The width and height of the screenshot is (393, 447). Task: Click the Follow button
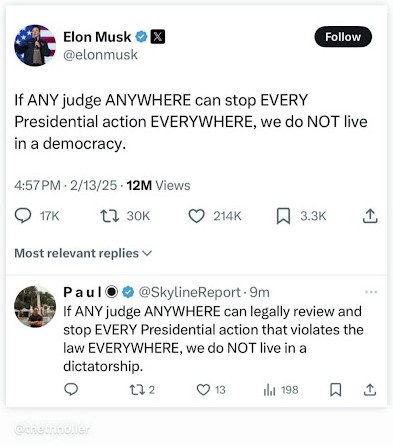click(x=343, y=37)
